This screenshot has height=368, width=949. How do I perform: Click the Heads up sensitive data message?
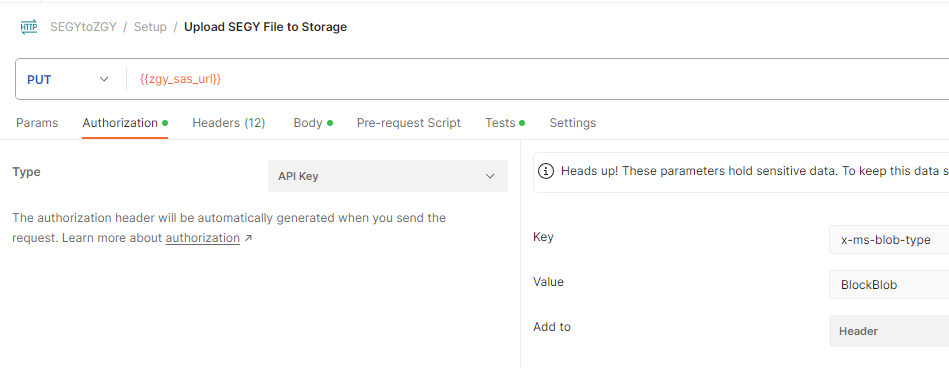click(755, 171)
